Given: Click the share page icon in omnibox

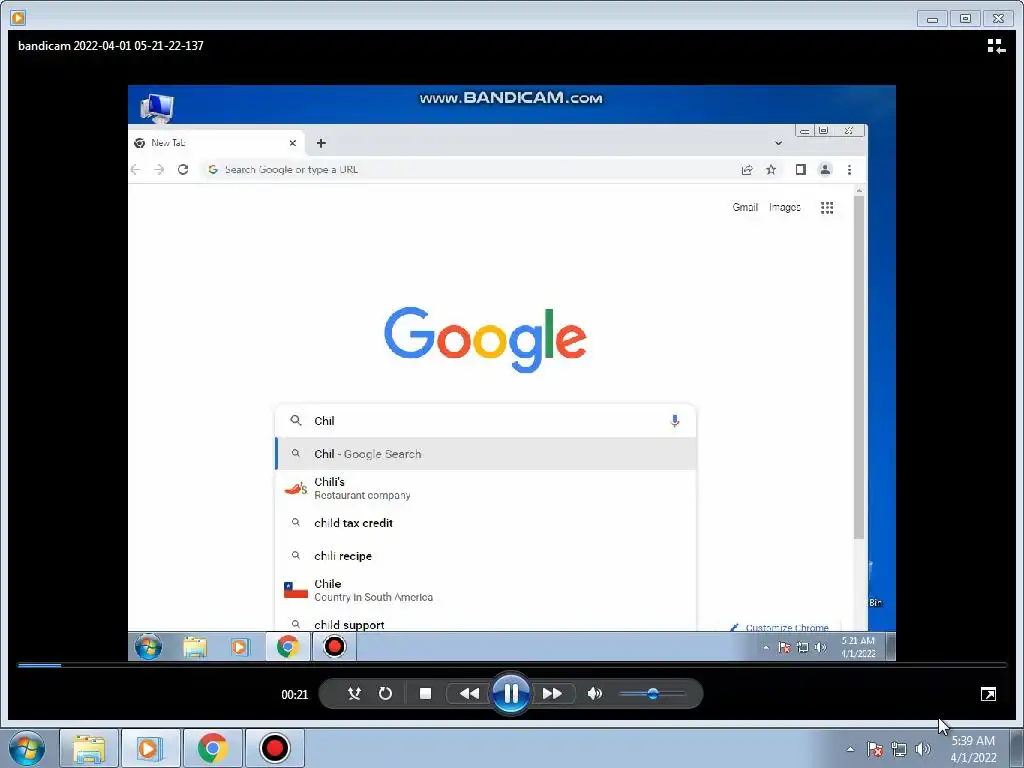Looking at the screenshot, I should [x=747, y=170].
